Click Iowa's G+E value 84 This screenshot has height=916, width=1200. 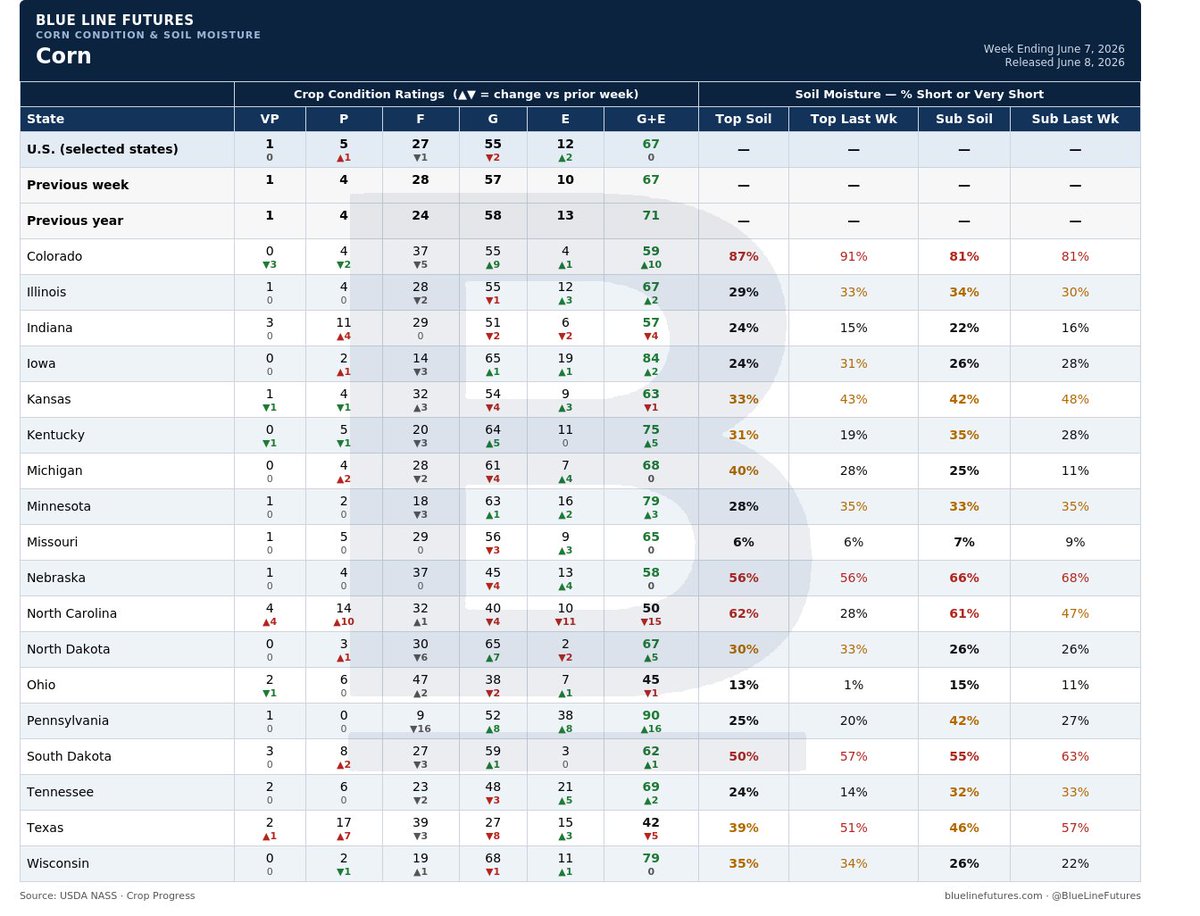pyautogui.click(x=651, y=359)
